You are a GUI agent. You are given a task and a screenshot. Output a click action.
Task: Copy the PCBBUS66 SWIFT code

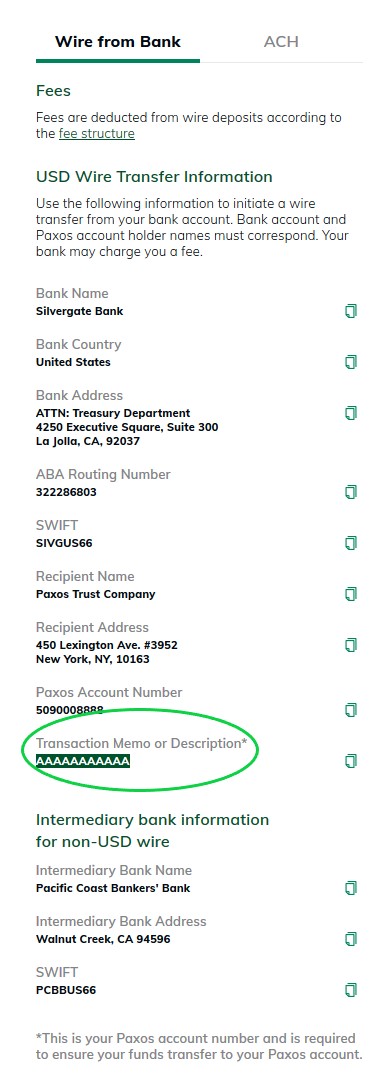[351, 990]
